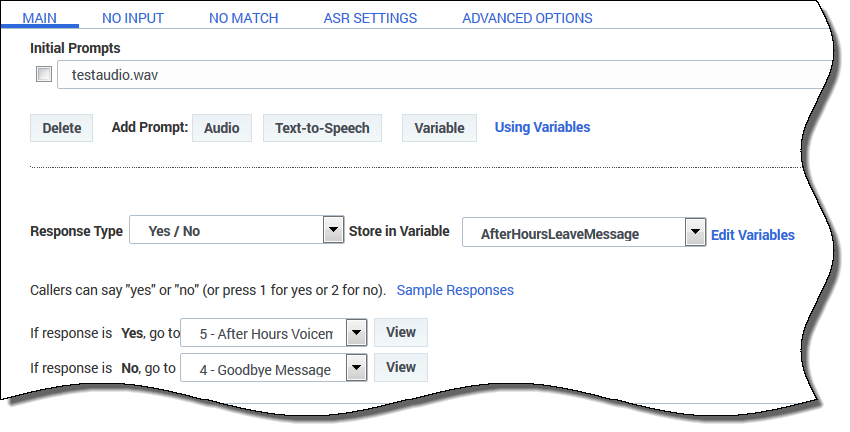Open the NO INPUT tab
This screenshot has width=850, height=432.
[133, 18]
